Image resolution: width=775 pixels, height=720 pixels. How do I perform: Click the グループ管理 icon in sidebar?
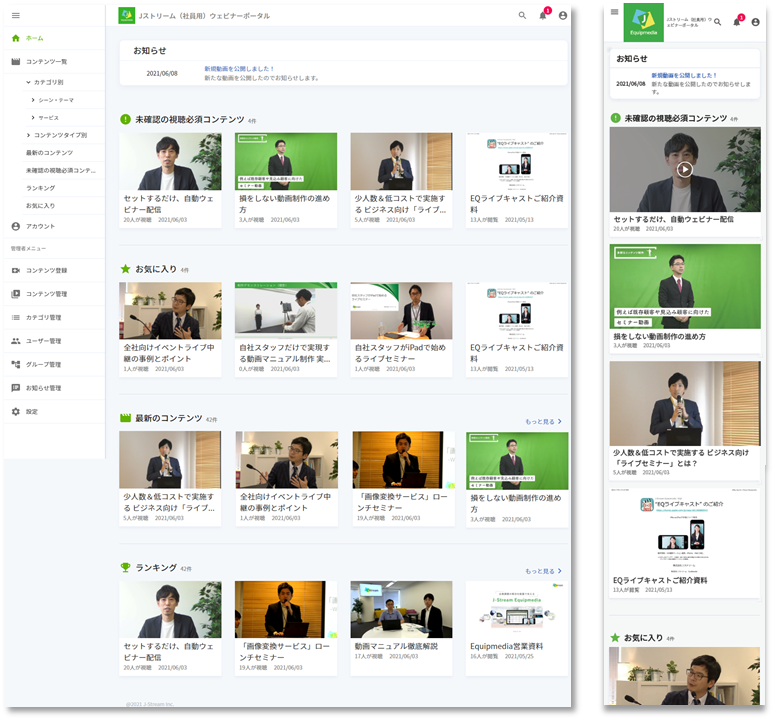pyautogui.click(x=15, y=364)
